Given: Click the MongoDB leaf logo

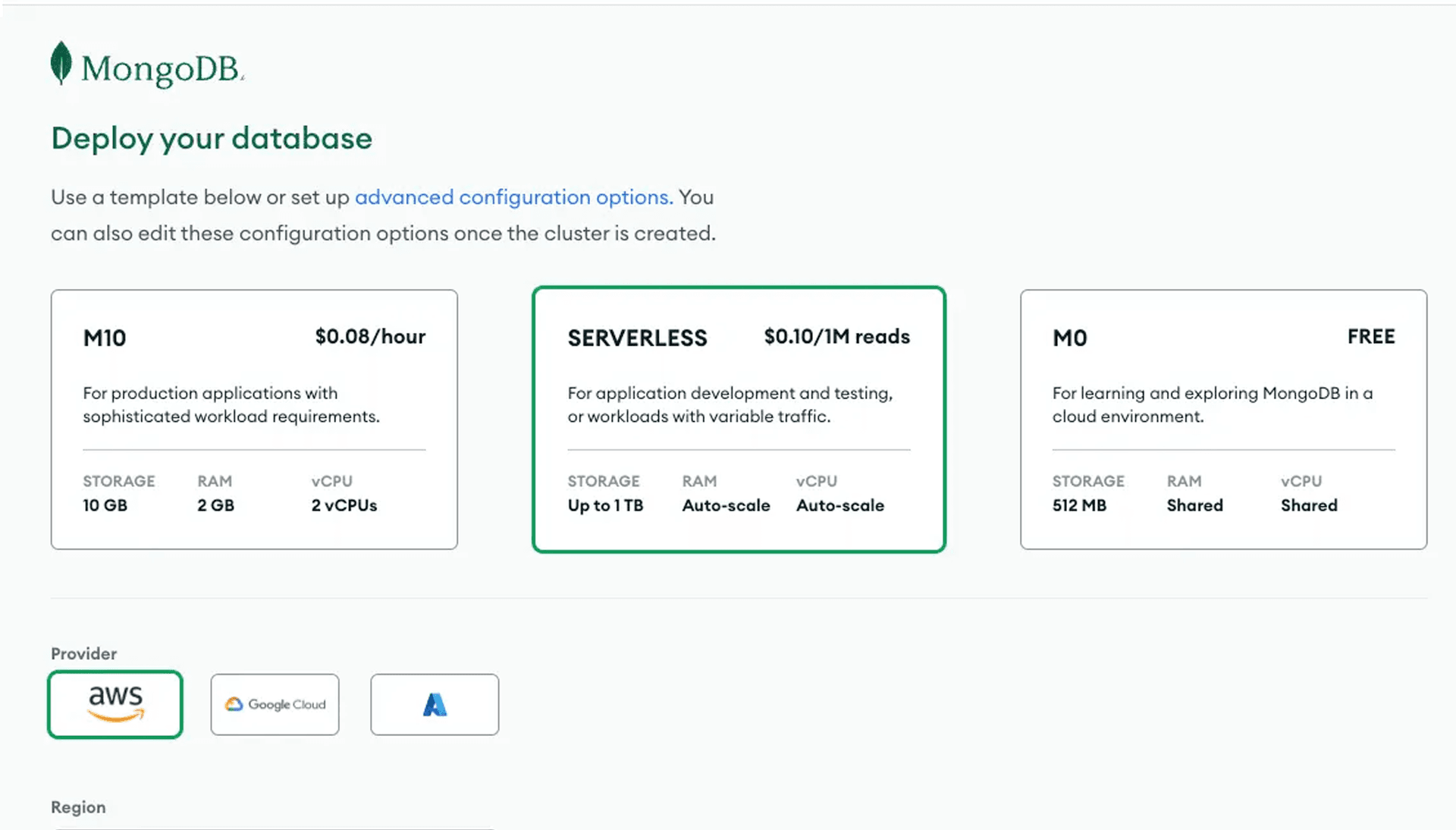Looking at the screenshot, I should [x=61, y=64].
